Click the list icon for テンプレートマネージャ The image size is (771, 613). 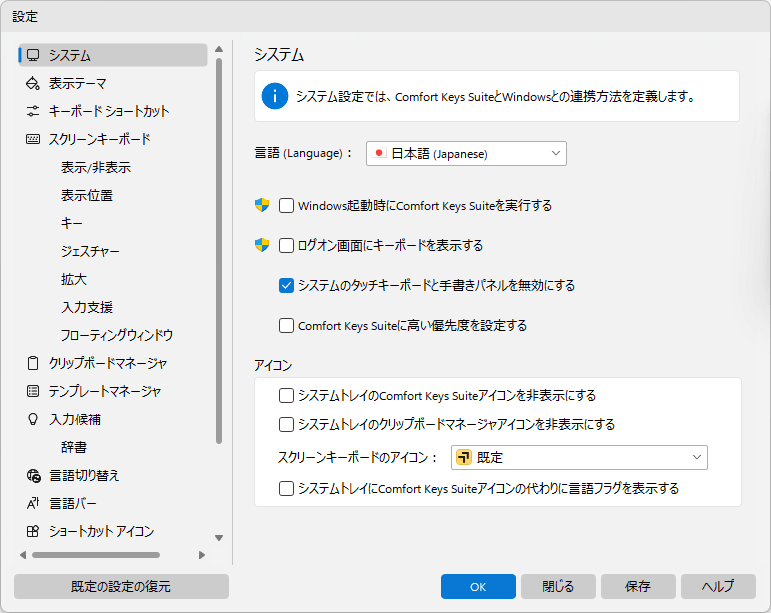click(33, 391)
